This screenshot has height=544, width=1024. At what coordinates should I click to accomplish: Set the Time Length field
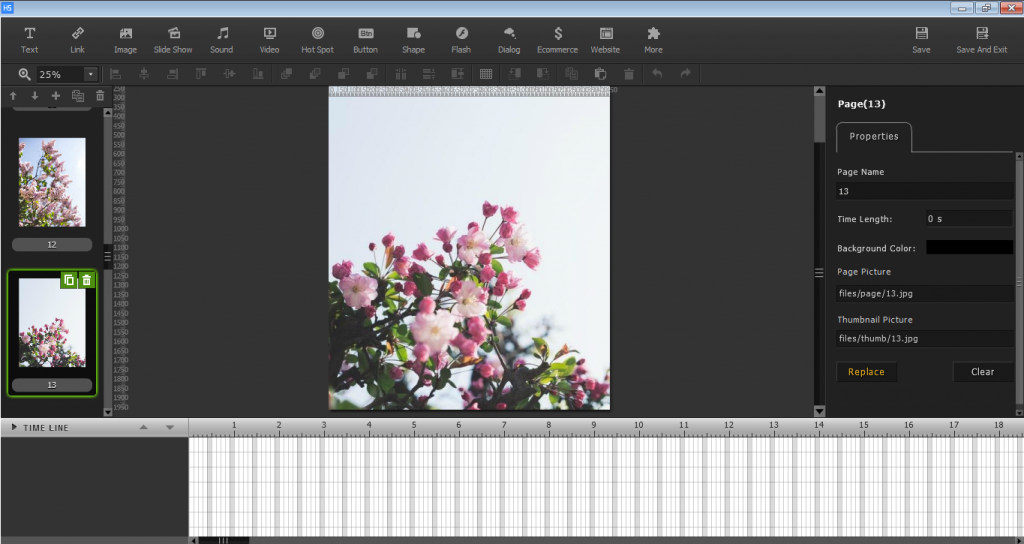click(968, 219)
